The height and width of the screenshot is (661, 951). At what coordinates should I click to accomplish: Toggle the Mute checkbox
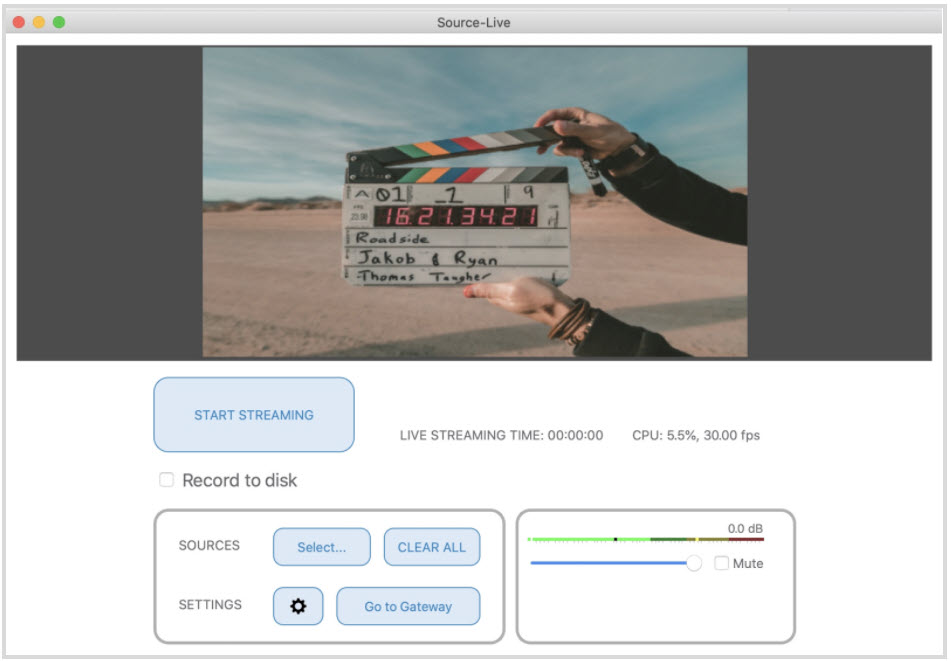click(x=722, y=564)
